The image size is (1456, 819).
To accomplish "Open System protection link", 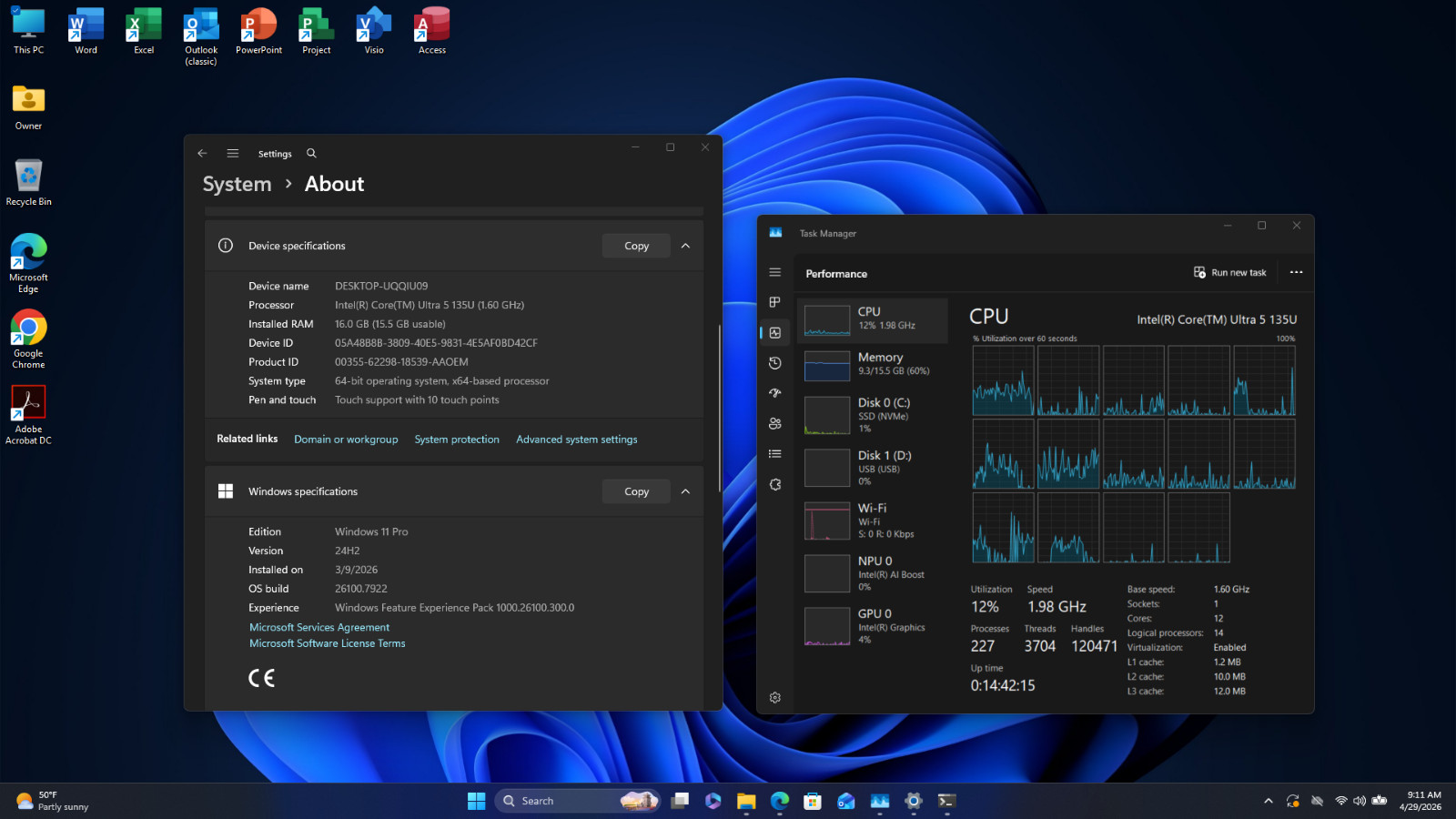I will [x=457, y=440].
